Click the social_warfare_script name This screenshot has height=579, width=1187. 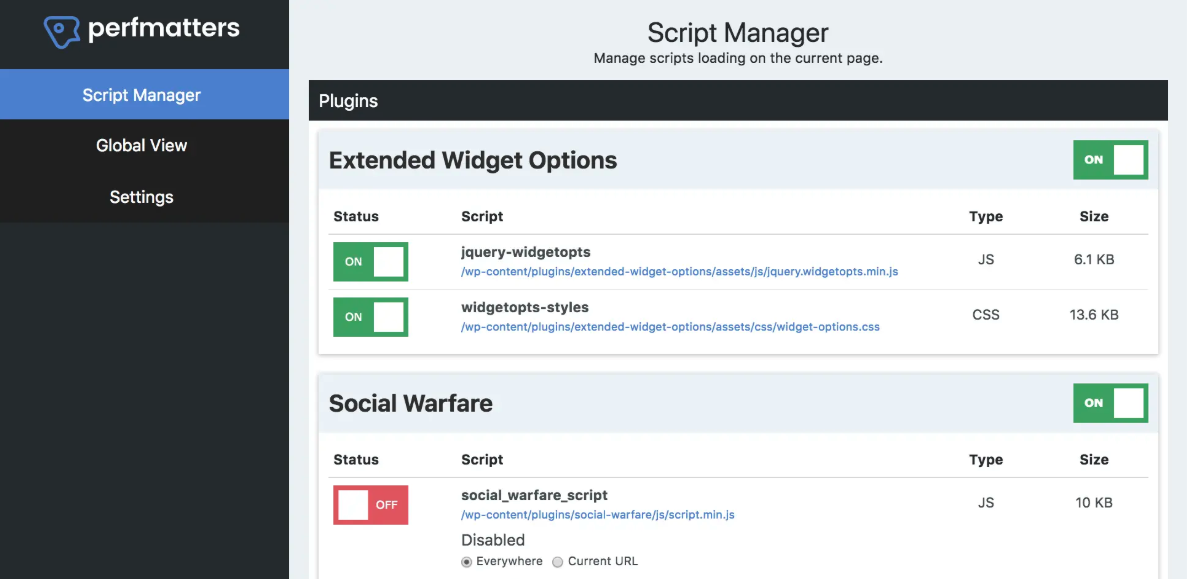(534, 495)
